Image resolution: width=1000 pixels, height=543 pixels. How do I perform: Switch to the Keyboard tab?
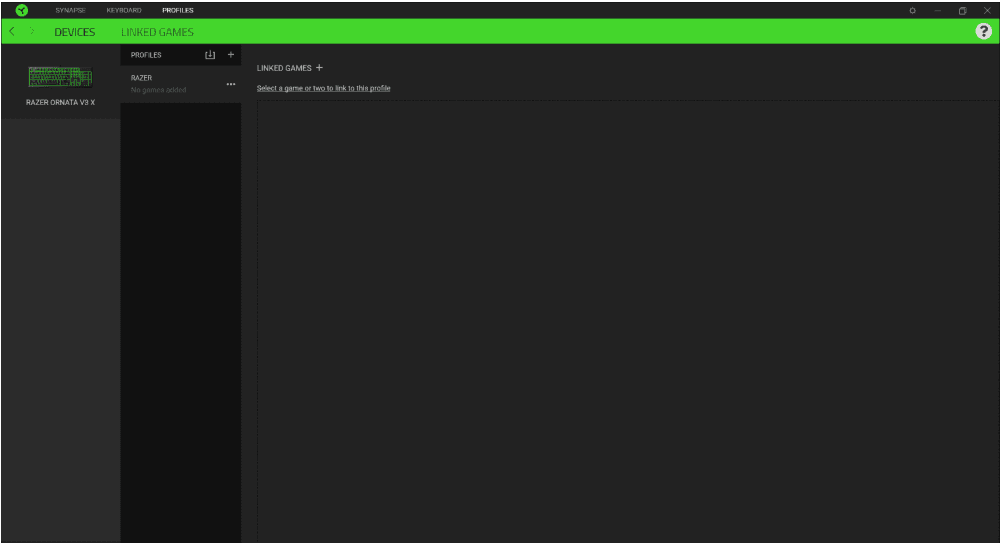point(124,10)
